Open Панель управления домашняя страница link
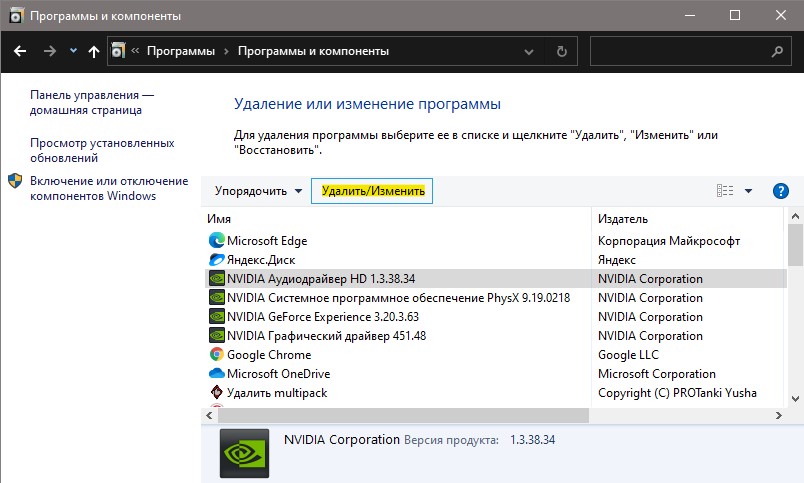 click(x=92, y=103)
